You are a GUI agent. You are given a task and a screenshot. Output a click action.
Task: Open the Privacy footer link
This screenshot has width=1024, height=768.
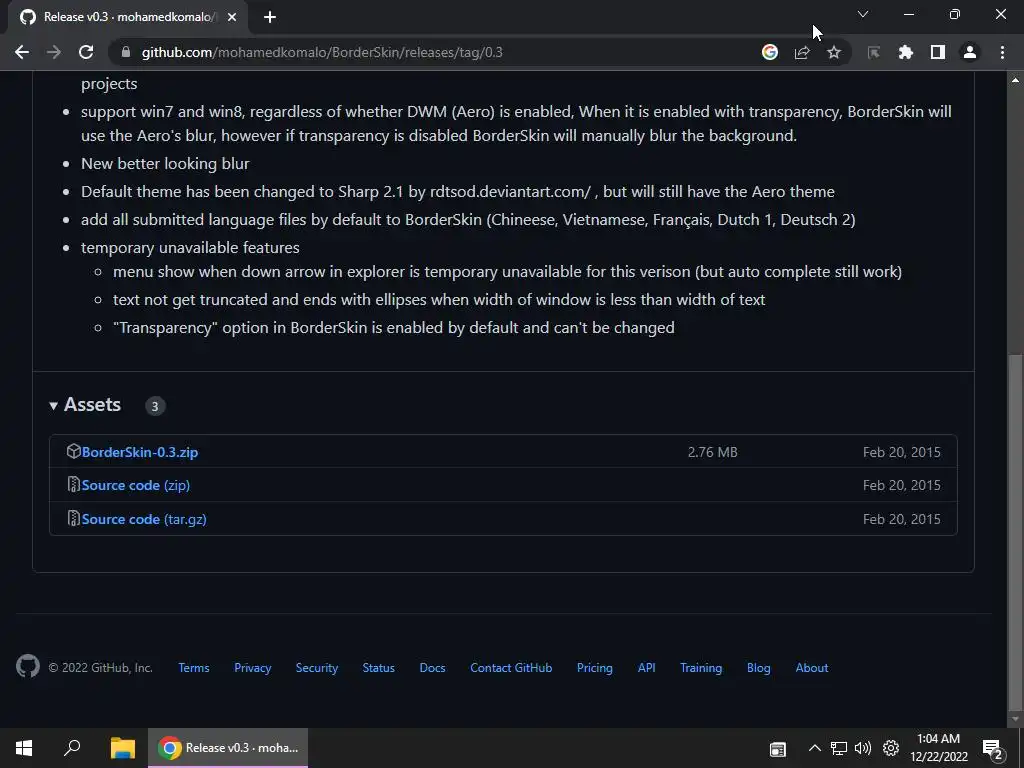coord(253,667)
